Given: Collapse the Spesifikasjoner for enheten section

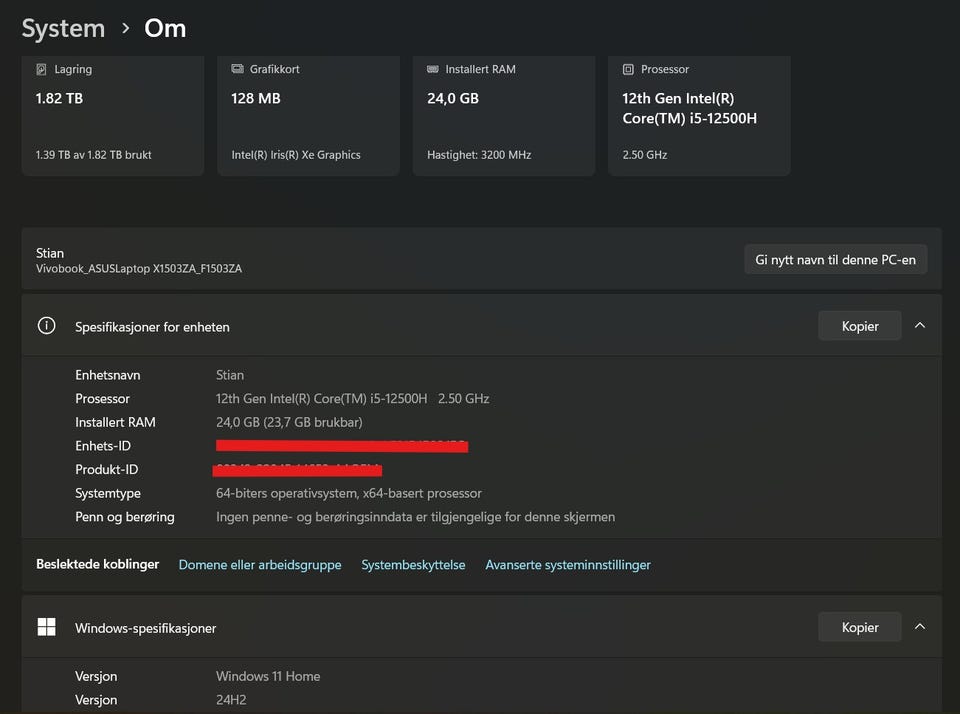Looking at the screenshot, I should pos(920,326).
